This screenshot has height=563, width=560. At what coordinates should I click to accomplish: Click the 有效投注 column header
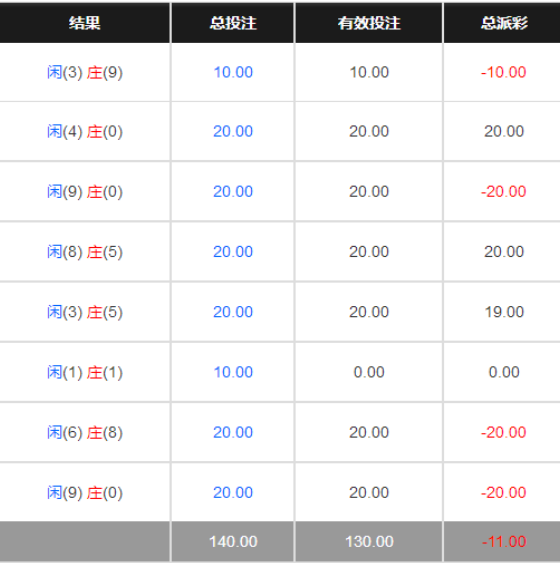click(x=369, y=23)
